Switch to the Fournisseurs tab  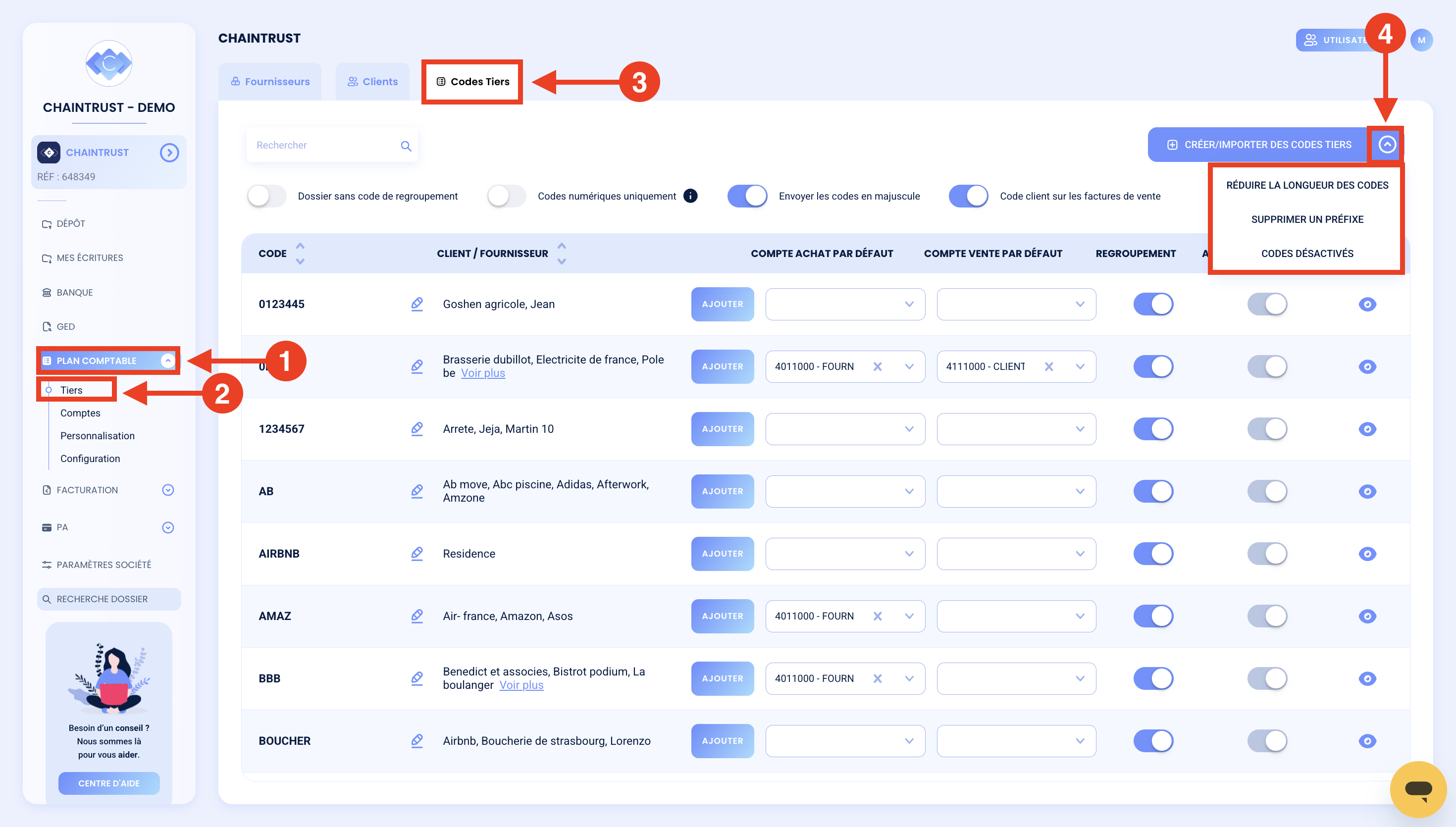click(x=270, y=81)
